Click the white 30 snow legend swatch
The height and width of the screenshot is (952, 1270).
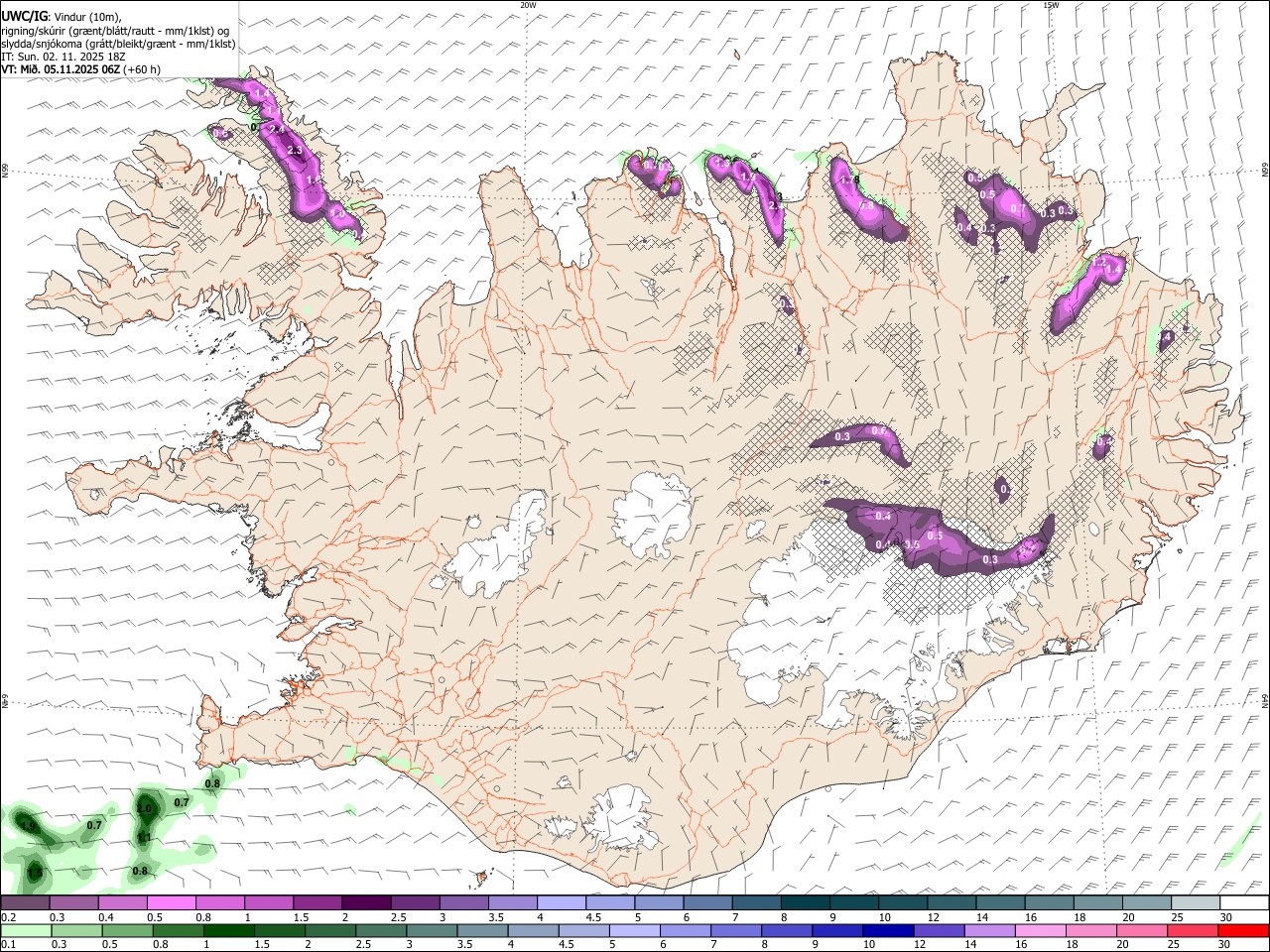(1244, 903)
